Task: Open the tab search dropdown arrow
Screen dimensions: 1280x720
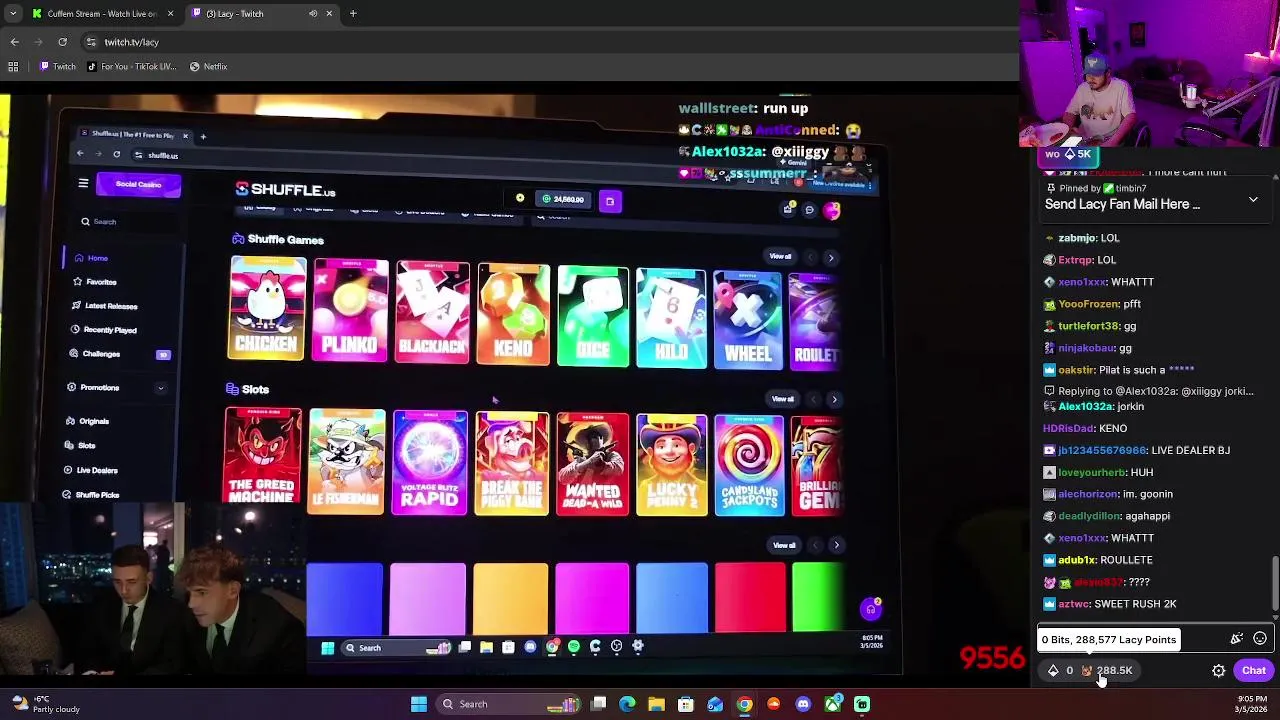Action: point(12,13)
